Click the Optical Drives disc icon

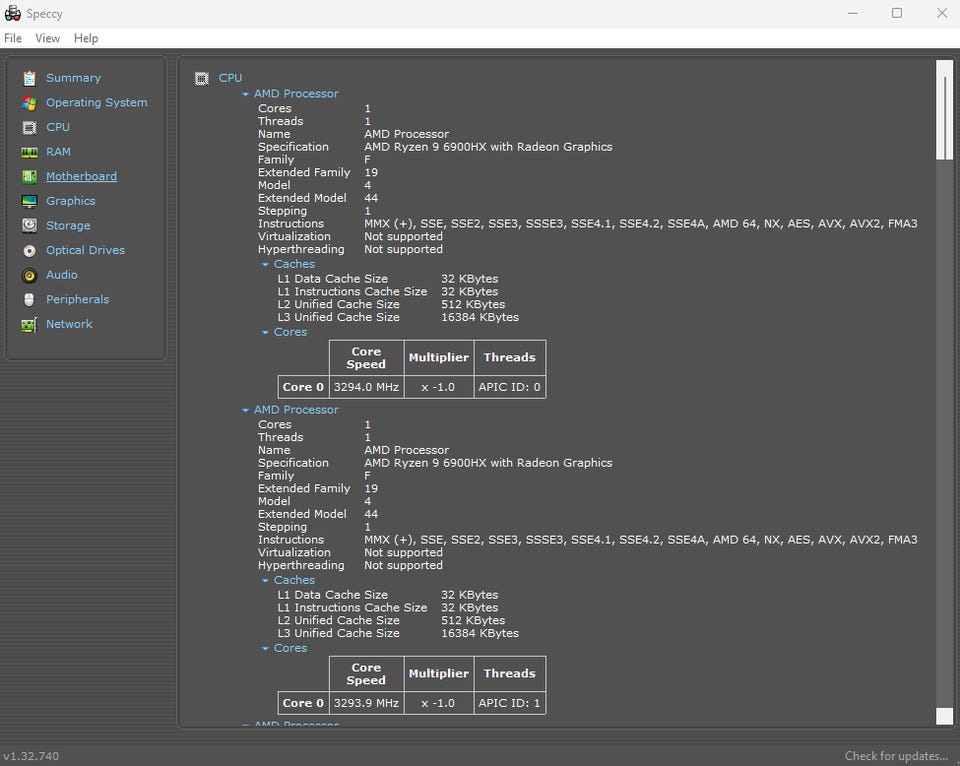(29, 250)
